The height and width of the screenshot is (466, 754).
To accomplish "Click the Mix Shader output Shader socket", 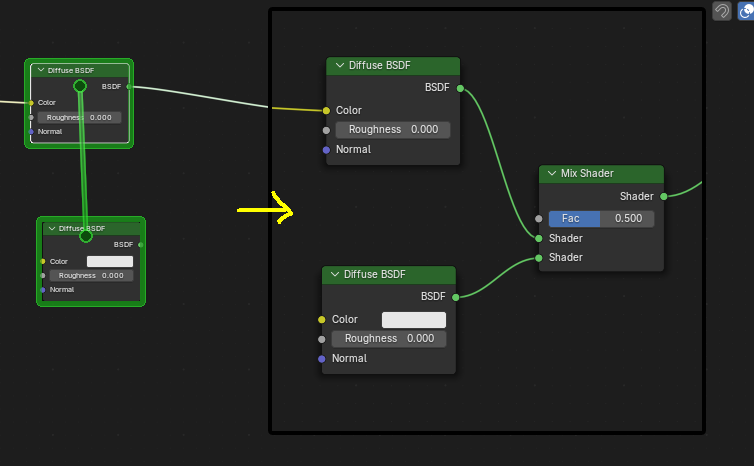I will 663,196.
